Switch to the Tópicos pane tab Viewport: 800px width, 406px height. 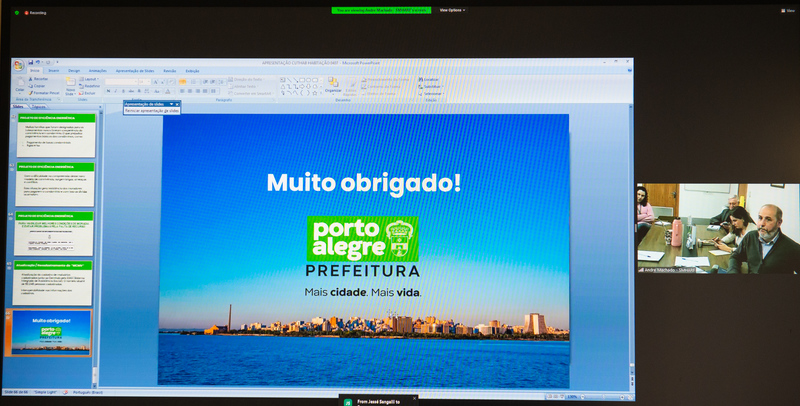(x=38, y=107)
